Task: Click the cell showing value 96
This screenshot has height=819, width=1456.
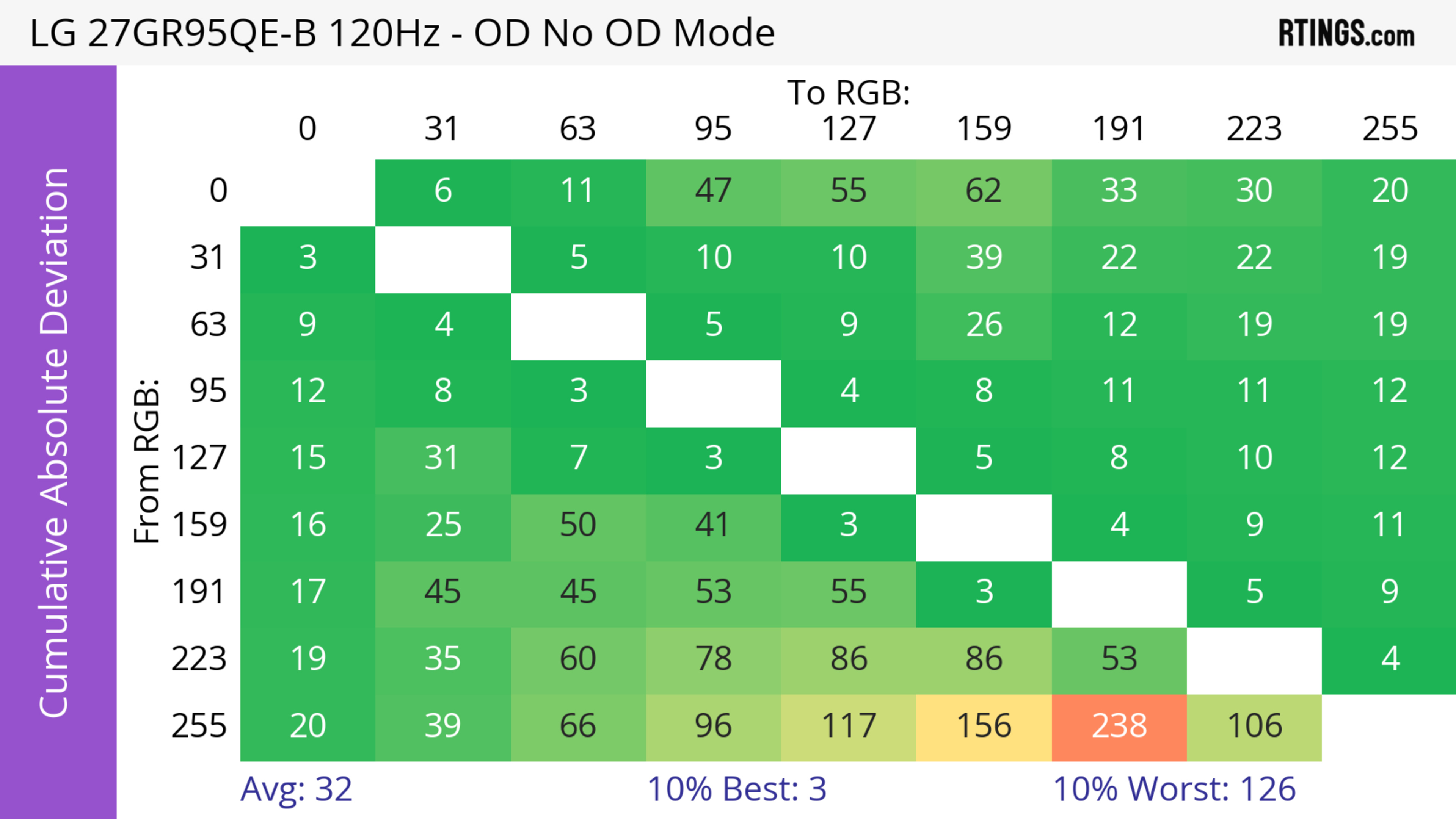Action: click(713, 727)
